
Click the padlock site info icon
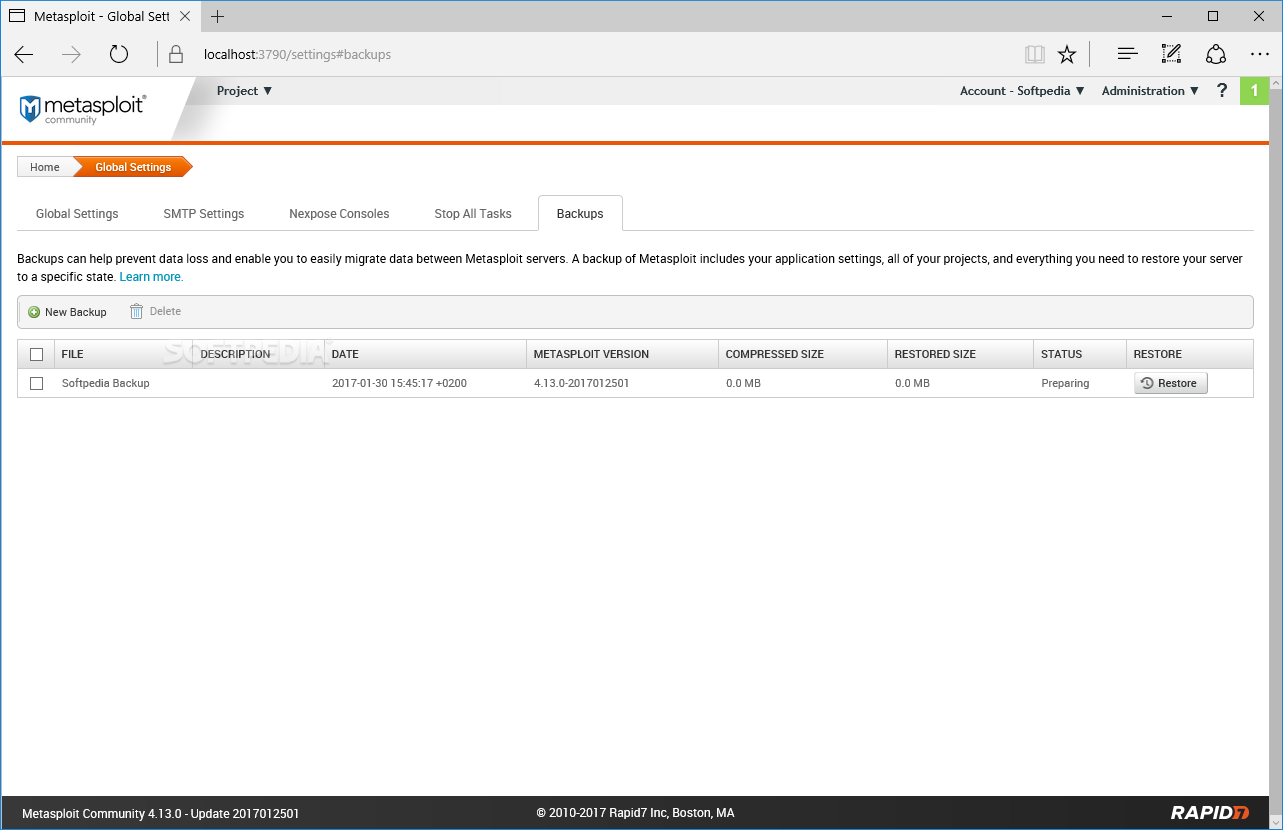click(176, 54)
